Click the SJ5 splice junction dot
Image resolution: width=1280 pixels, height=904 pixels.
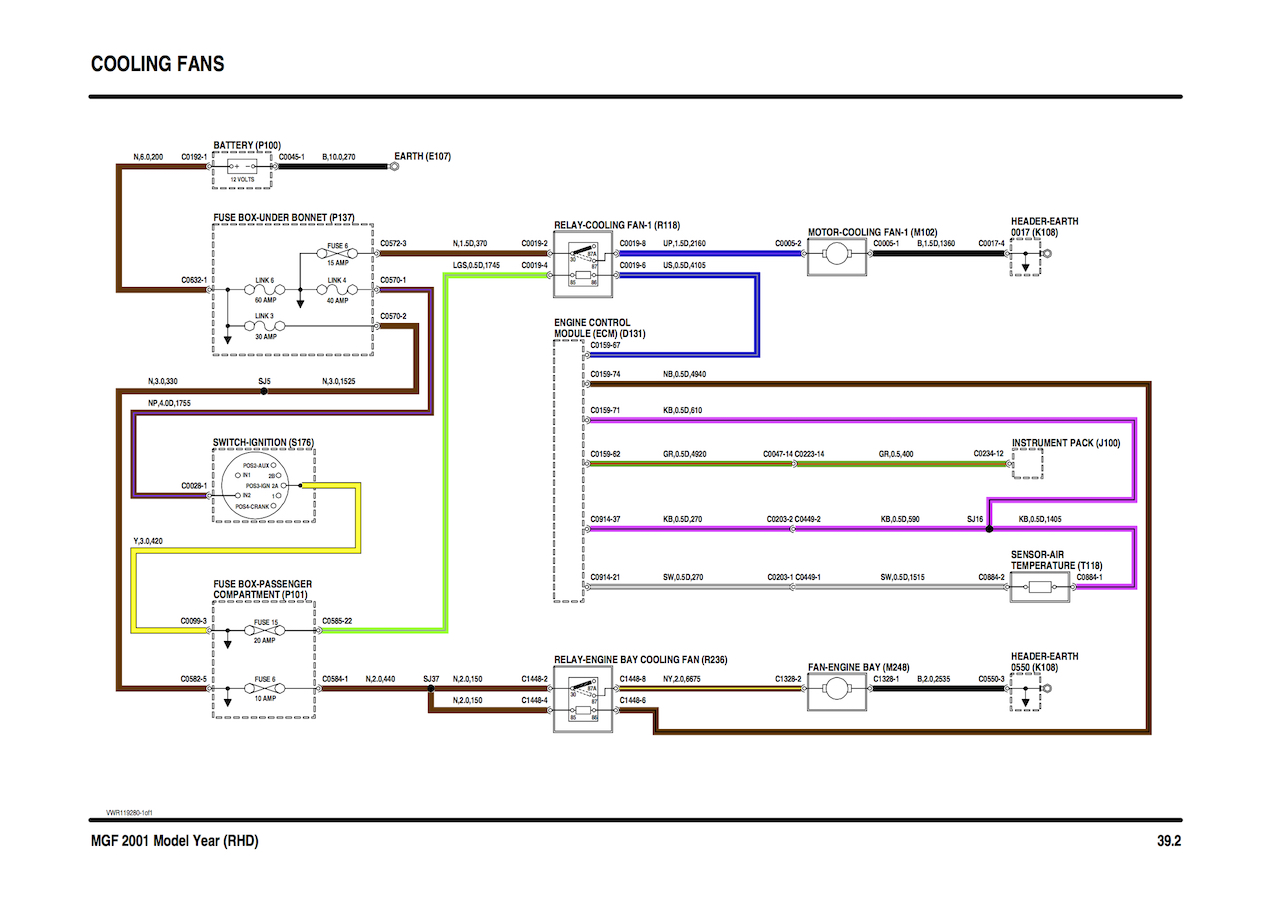click(264, 392)
